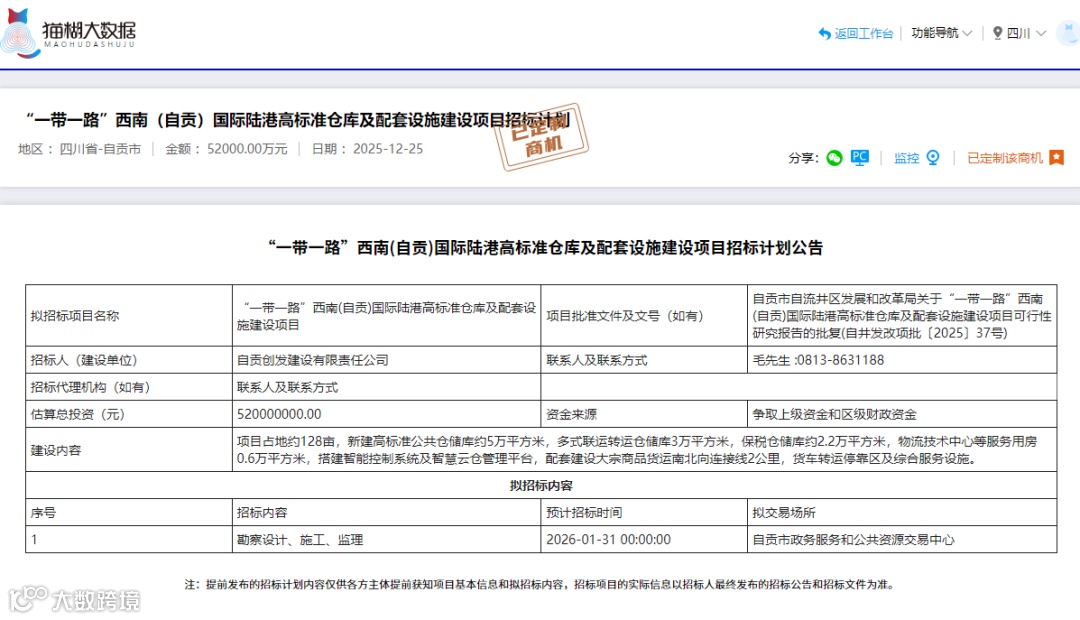Open the 四川 region dropdown chevron
This screenshot has width=1080, height=620.
coord(1041,33)
